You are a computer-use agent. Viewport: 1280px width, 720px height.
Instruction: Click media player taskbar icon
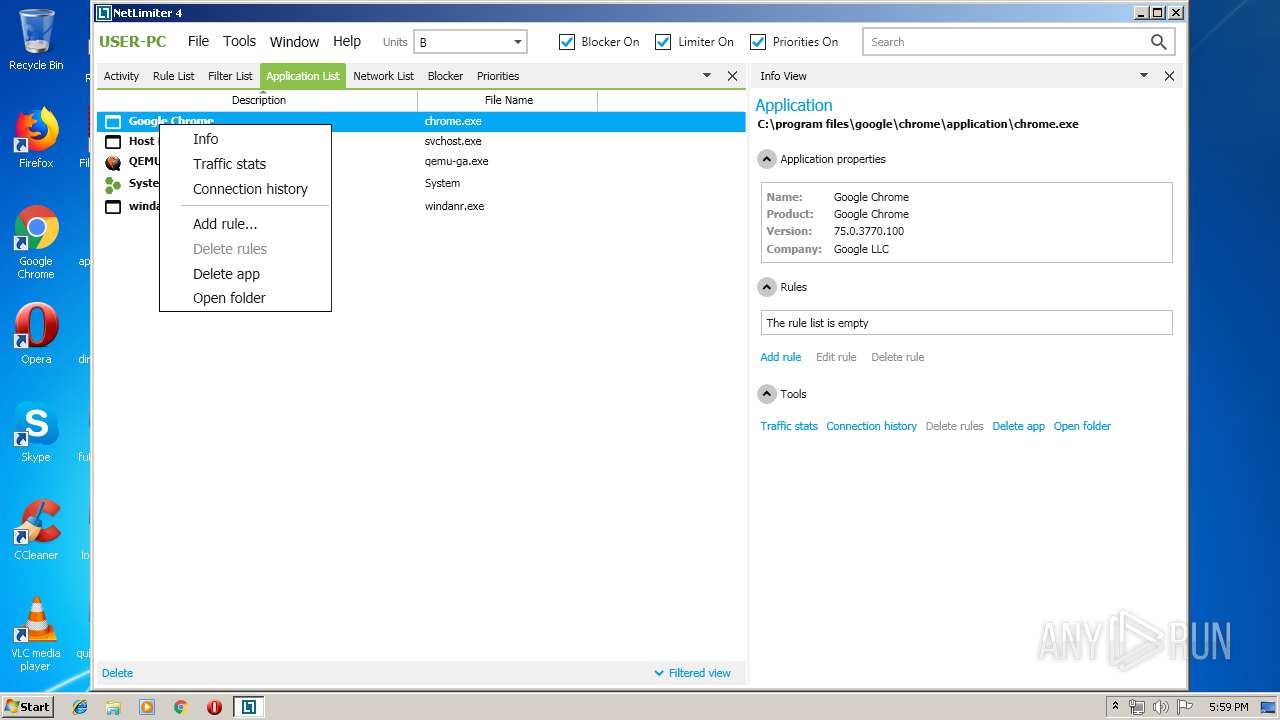pos(147,707)
